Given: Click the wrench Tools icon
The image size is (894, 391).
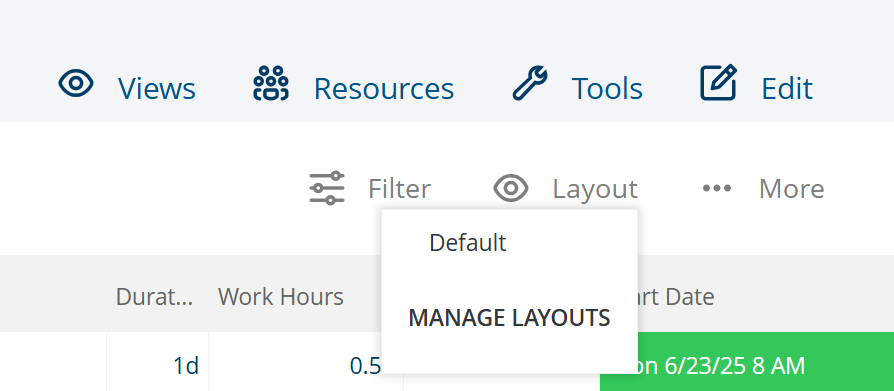Looking at the screenshot, I should click(x=530, y=83).
